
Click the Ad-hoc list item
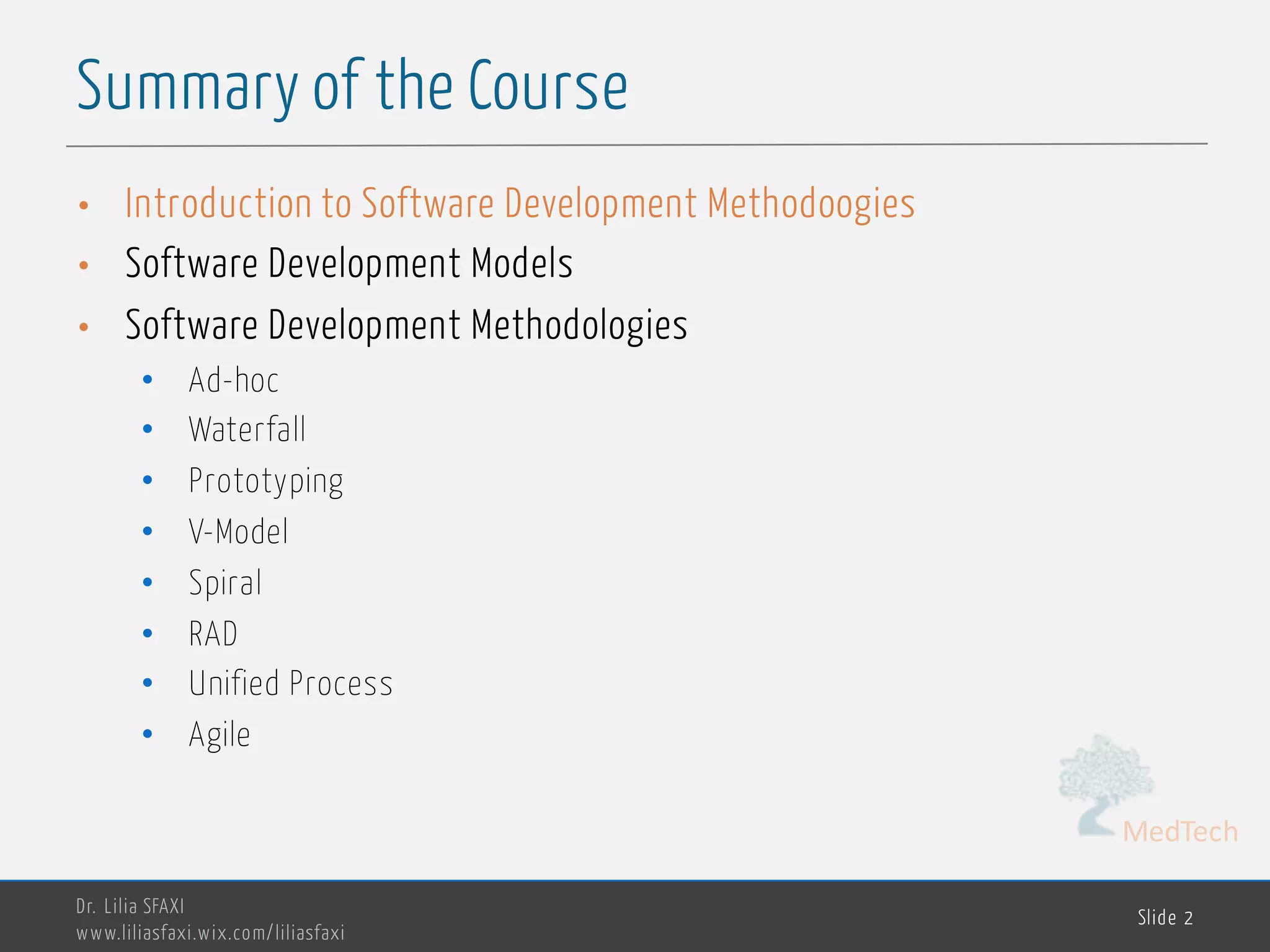234,380
